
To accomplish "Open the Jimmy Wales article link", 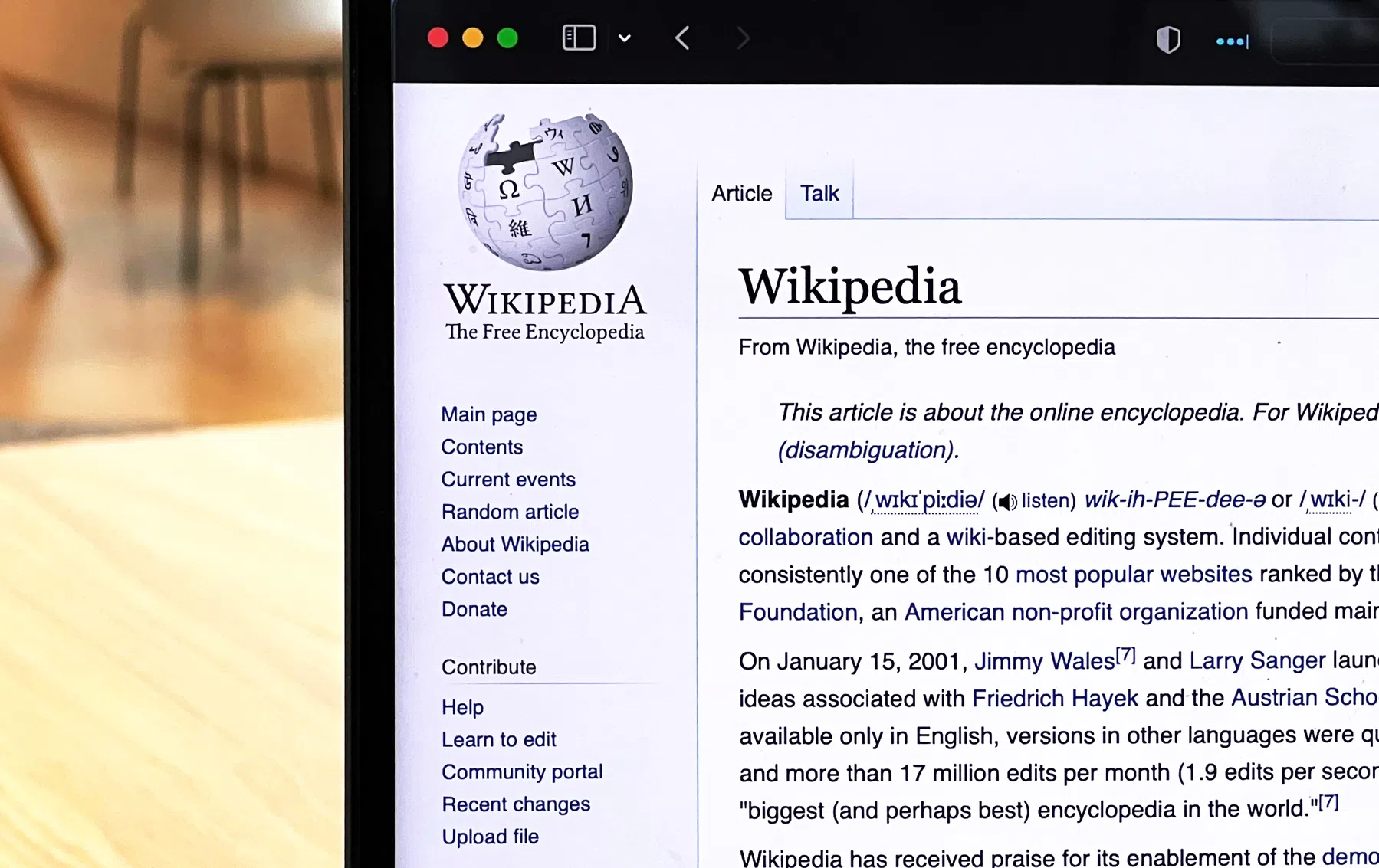I will click(x=1043, y=661).
